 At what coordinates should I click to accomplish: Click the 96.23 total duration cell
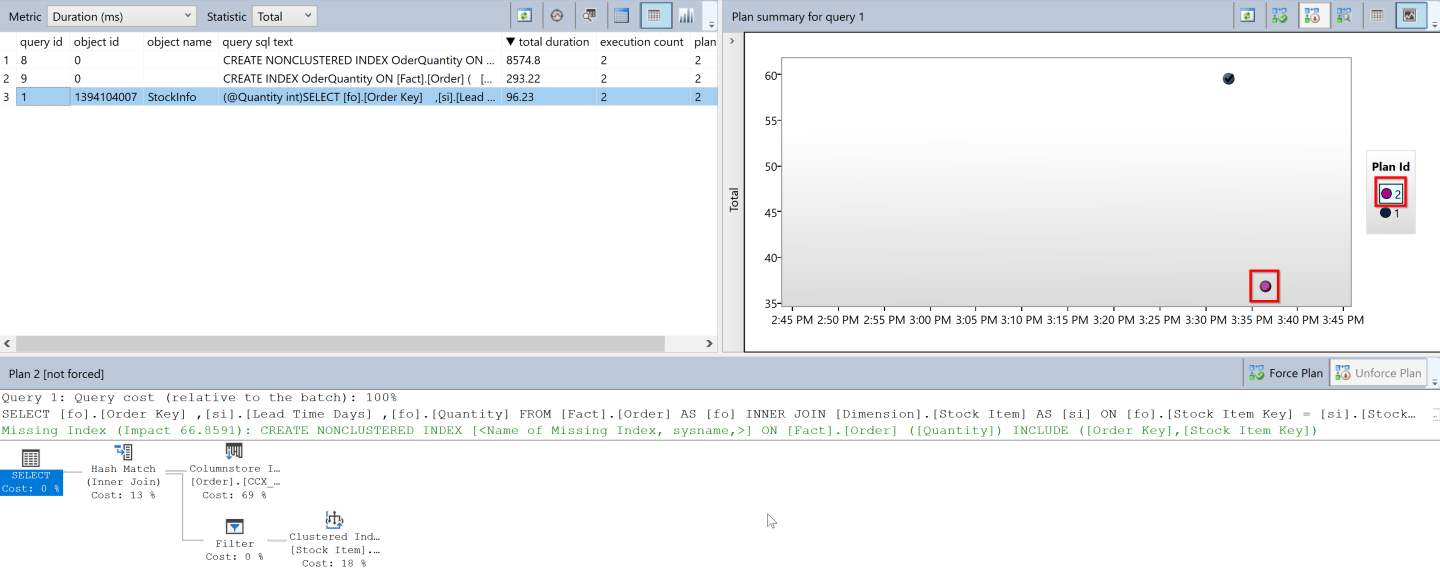point(549,97)
